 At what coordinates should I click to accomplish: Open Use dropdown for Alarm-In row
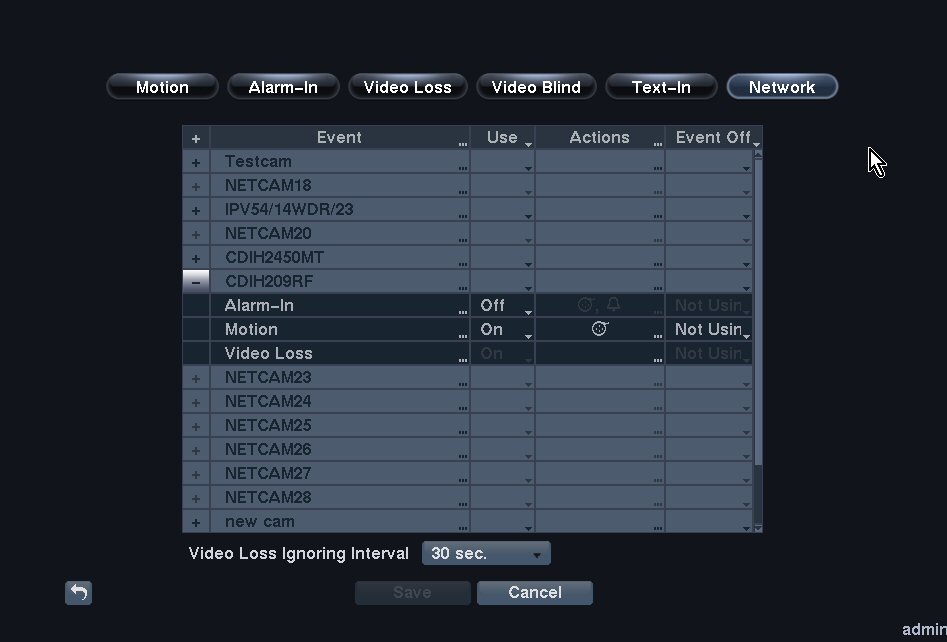point(503,306)
